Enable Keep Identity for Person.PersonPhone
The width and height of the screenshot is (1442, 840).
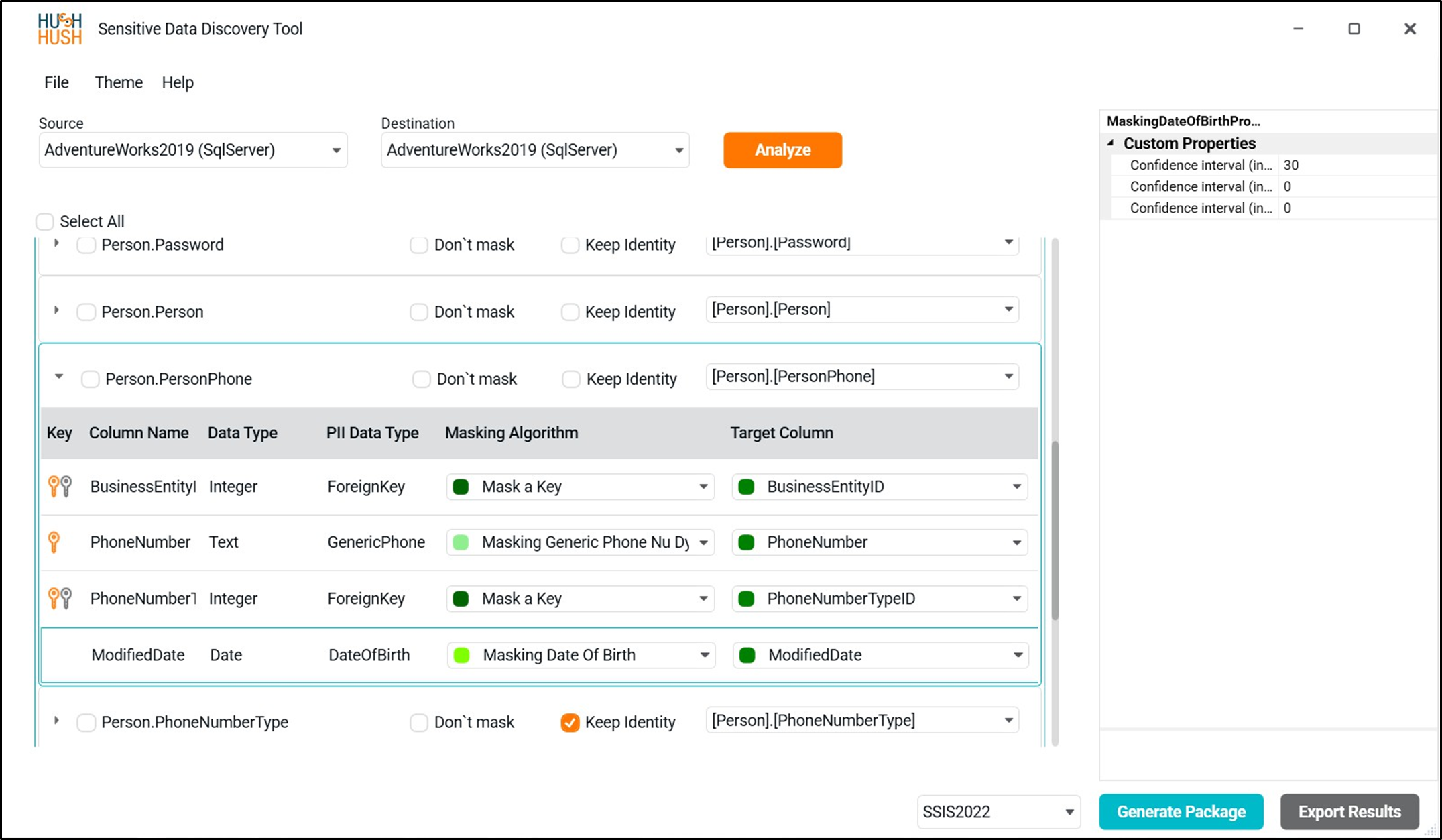pos(571,379)
